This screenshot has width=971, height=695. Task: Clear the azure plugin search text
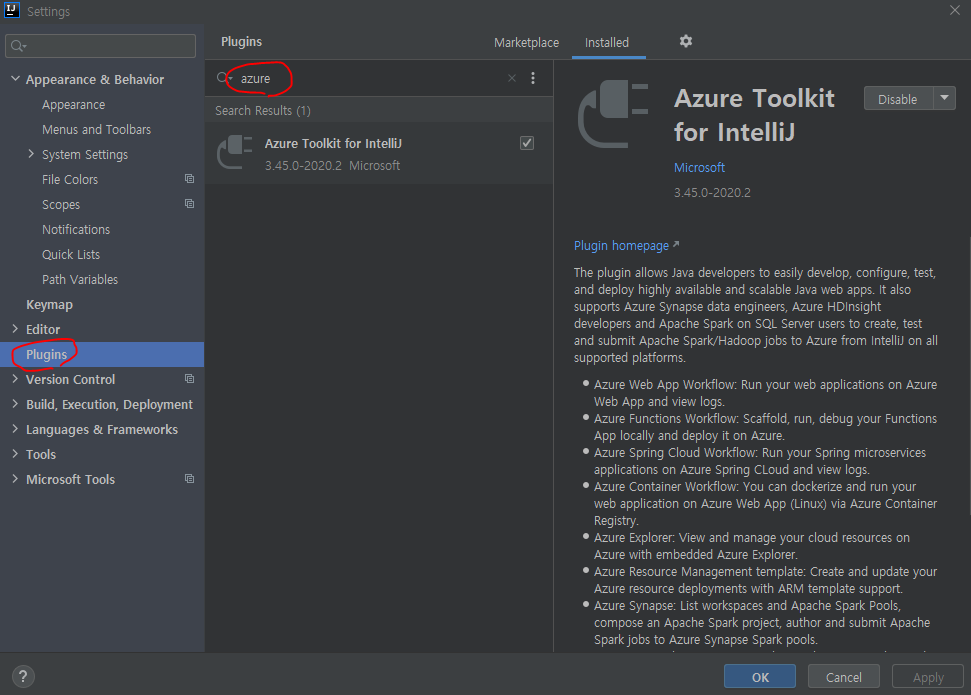[512, 78]
